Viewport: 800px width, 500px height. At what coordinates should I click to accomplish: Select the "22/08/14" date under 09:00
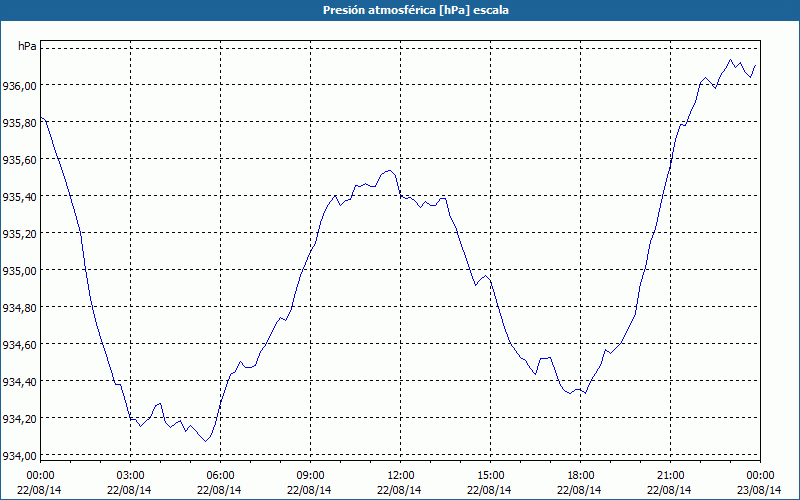pos(309,490)
